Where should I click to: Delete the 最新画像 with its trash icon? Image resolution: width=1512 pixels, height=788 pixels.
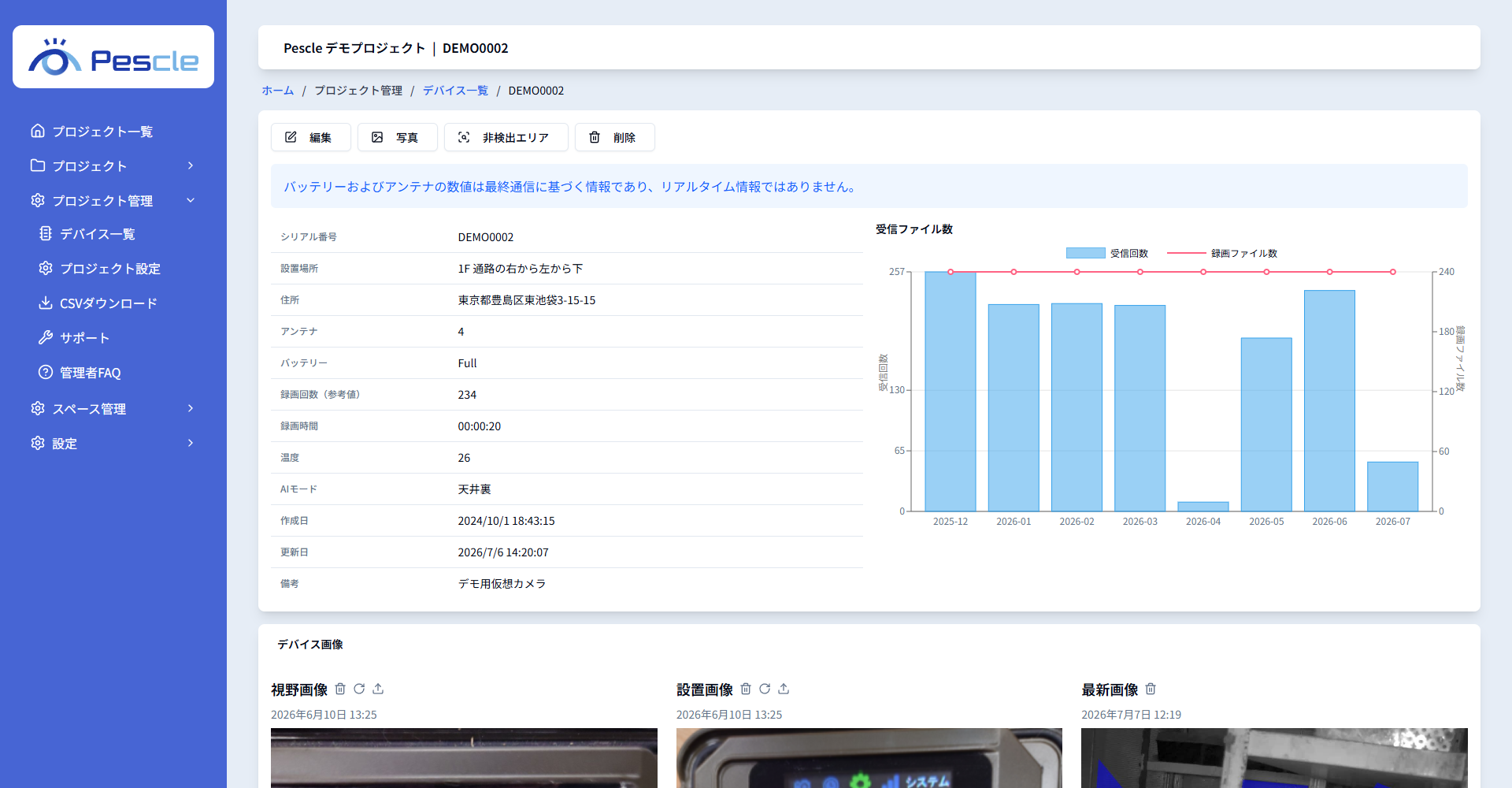pos(1151,689)
